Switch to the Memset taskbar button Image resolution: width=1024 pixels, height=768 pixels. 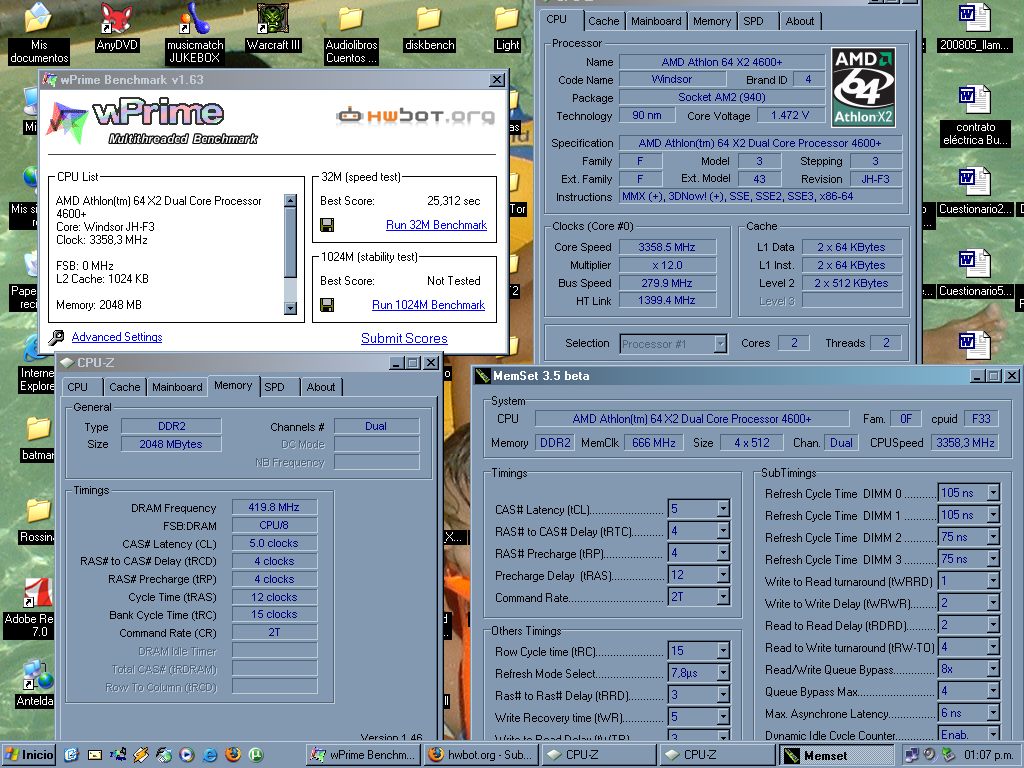click(837, 755)
